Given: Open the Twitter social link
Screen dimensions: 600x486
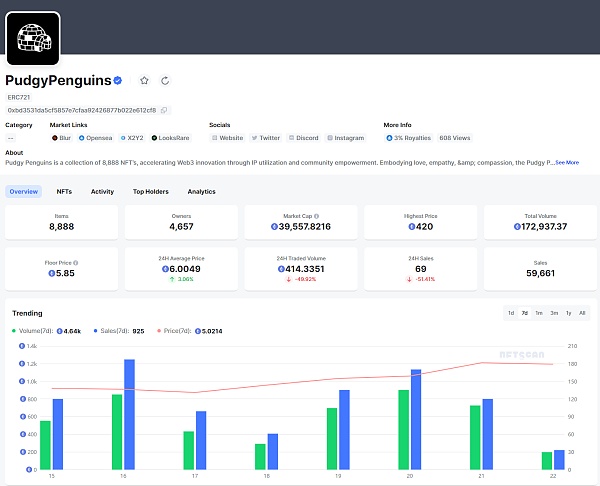Looking at the screenshot, I should [266, 138].
